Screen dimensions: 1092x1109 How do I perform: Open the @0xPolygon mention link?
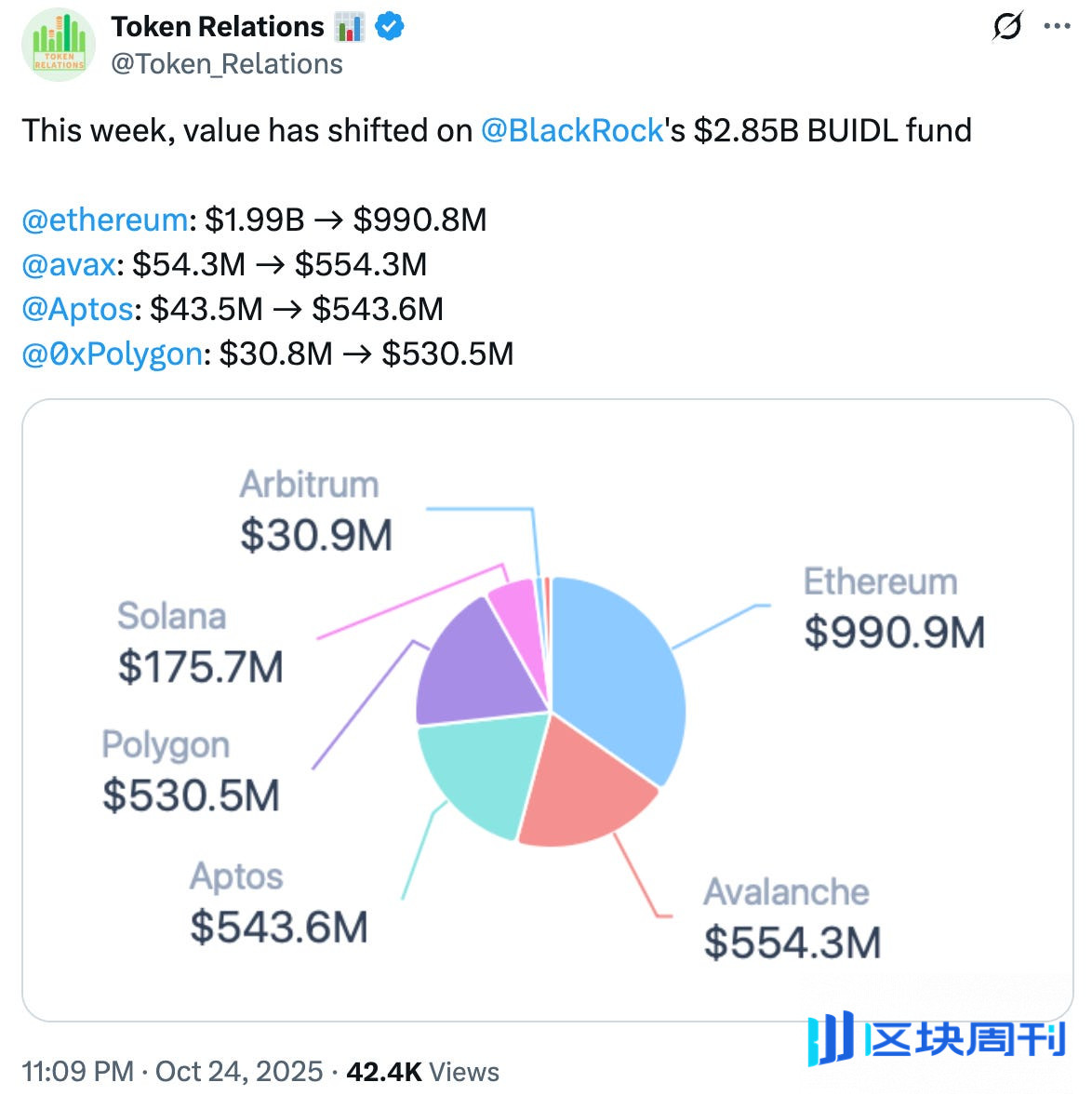[x=112, y=354]
